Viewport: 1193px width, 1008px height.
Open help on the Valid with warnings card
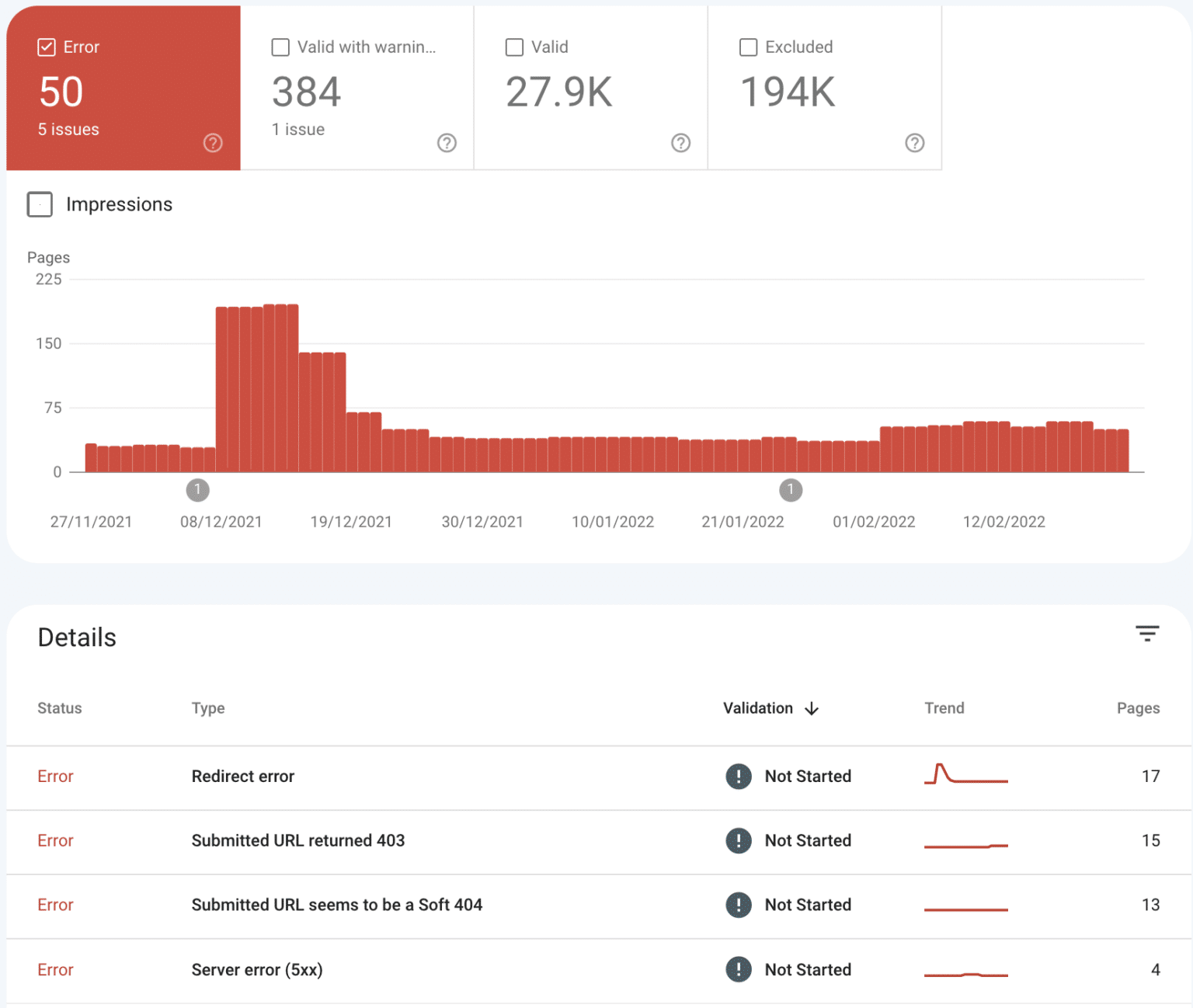[x=447, y=143]
